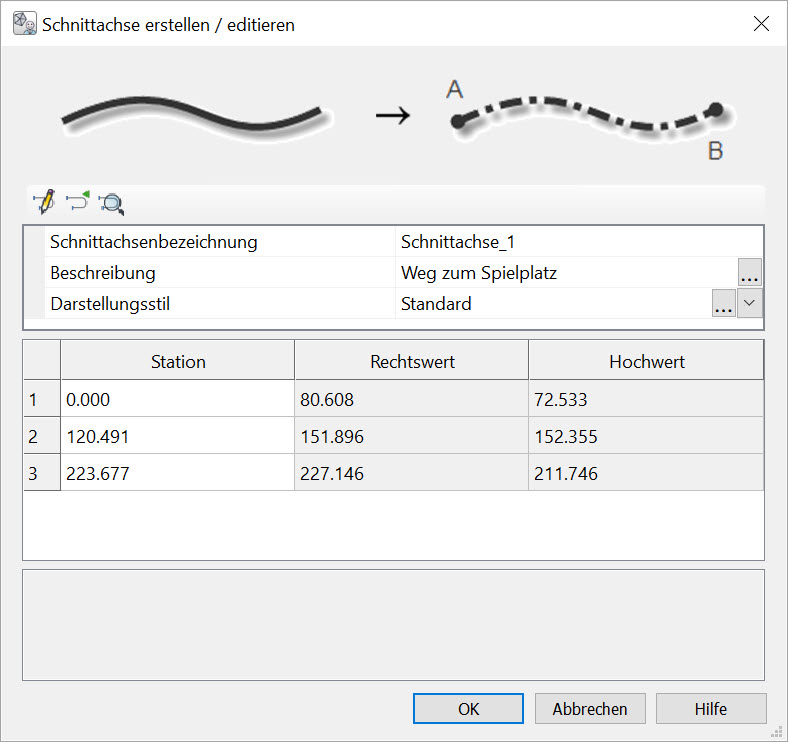
Task: Click the Station column header
Action: click(178, 362)
